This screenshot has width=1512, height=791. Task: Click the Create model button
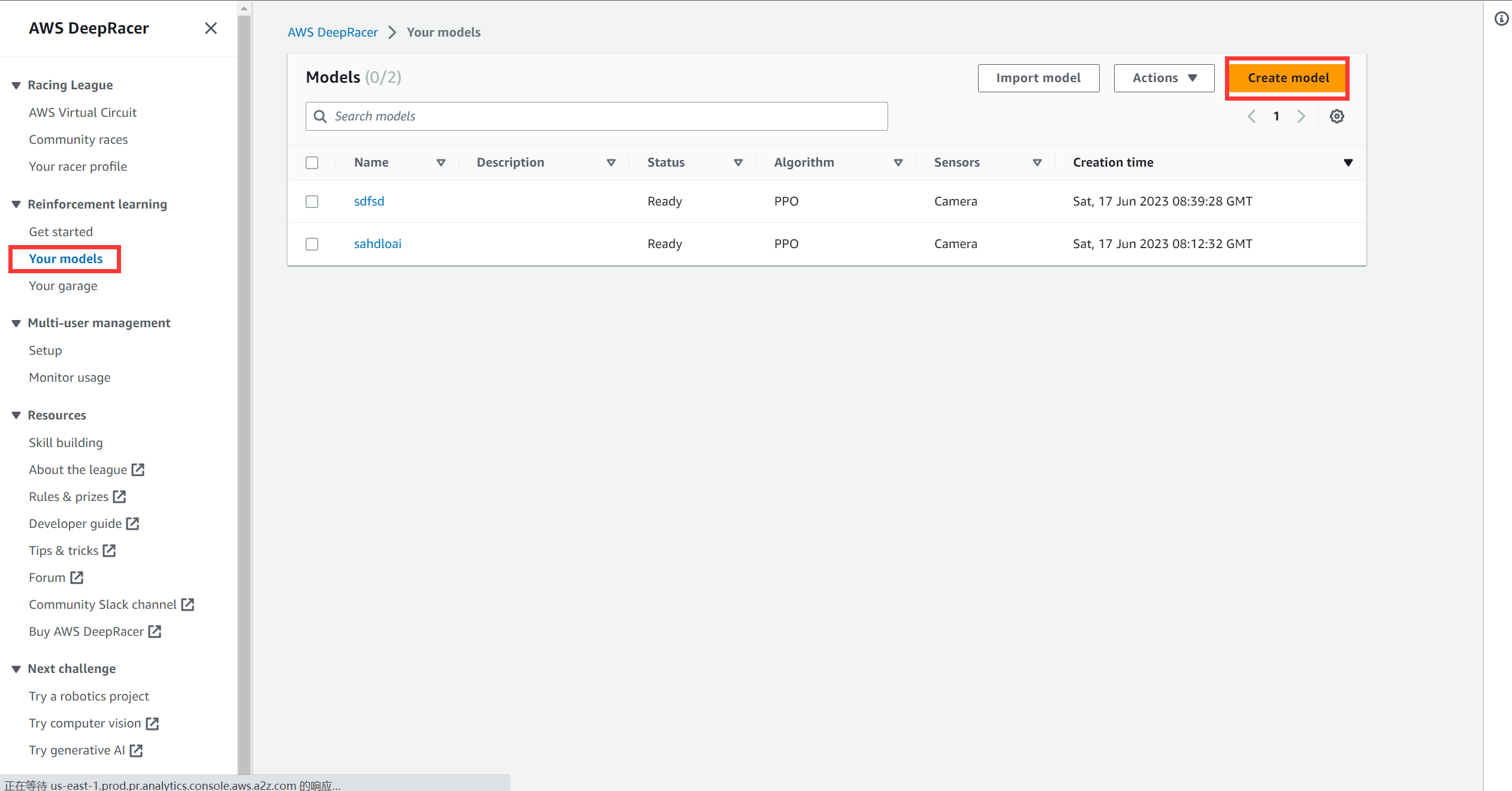[1288, 78]
